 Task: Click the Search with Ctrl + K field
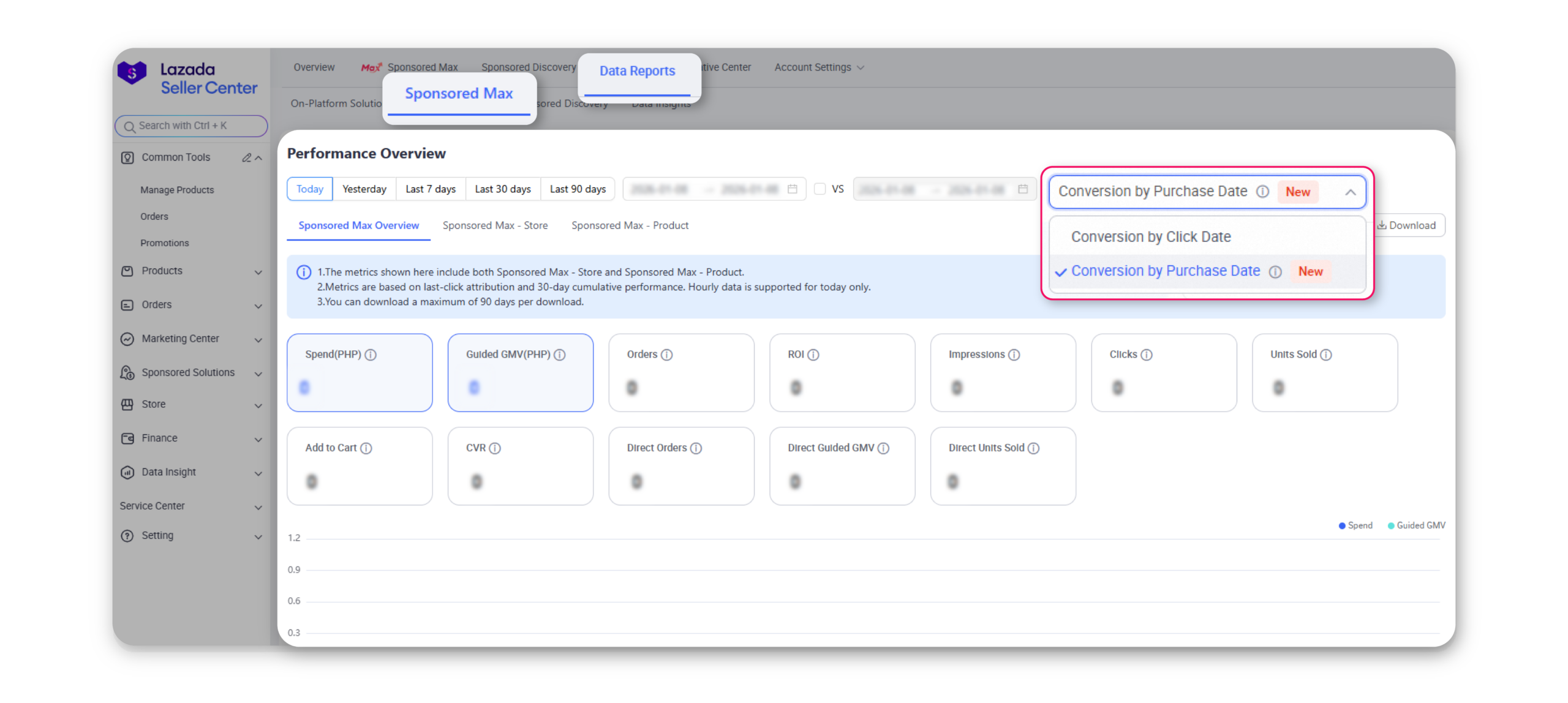coord(191,126)
